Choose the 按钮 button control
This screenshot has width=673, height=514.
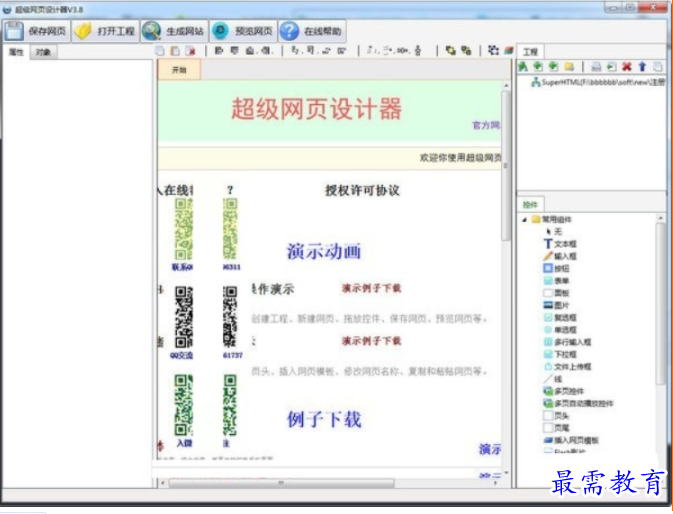point(556,269)
